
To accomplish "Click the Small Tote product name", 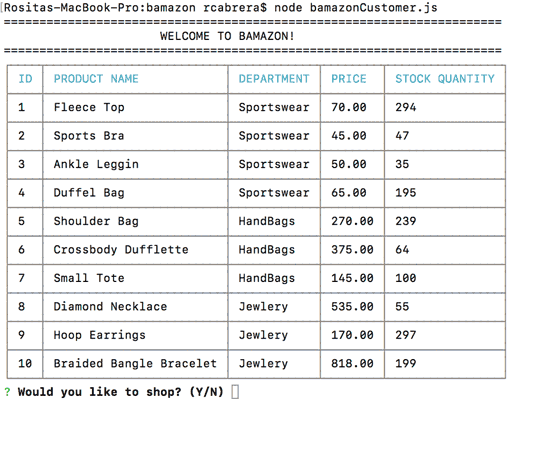I will point(89,278).
